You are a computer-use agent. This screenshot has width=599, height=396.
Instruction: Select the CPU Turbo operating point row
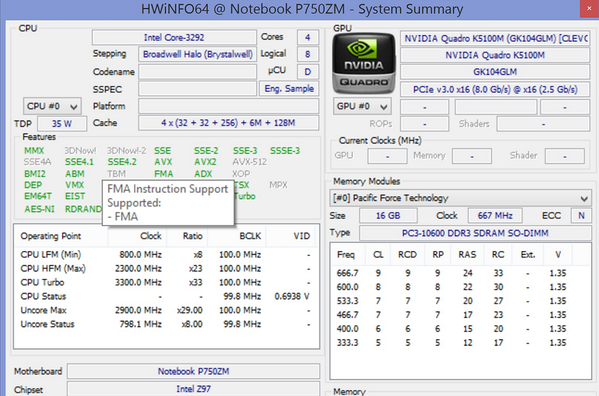(166, 283)
